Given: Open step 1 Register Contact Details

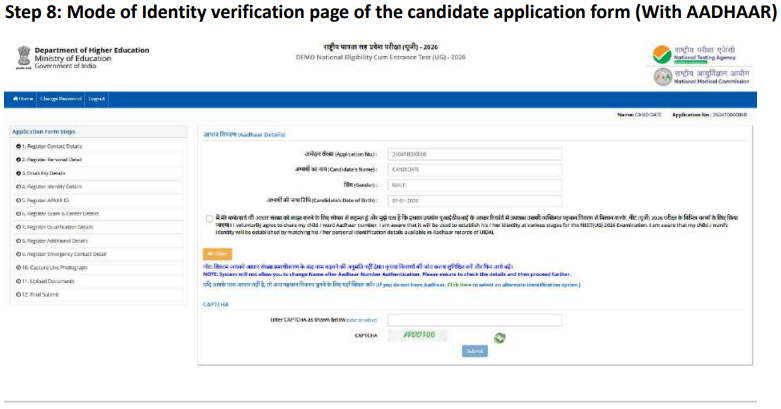Looking at the screenshot, I should click(x=49, y=146).
